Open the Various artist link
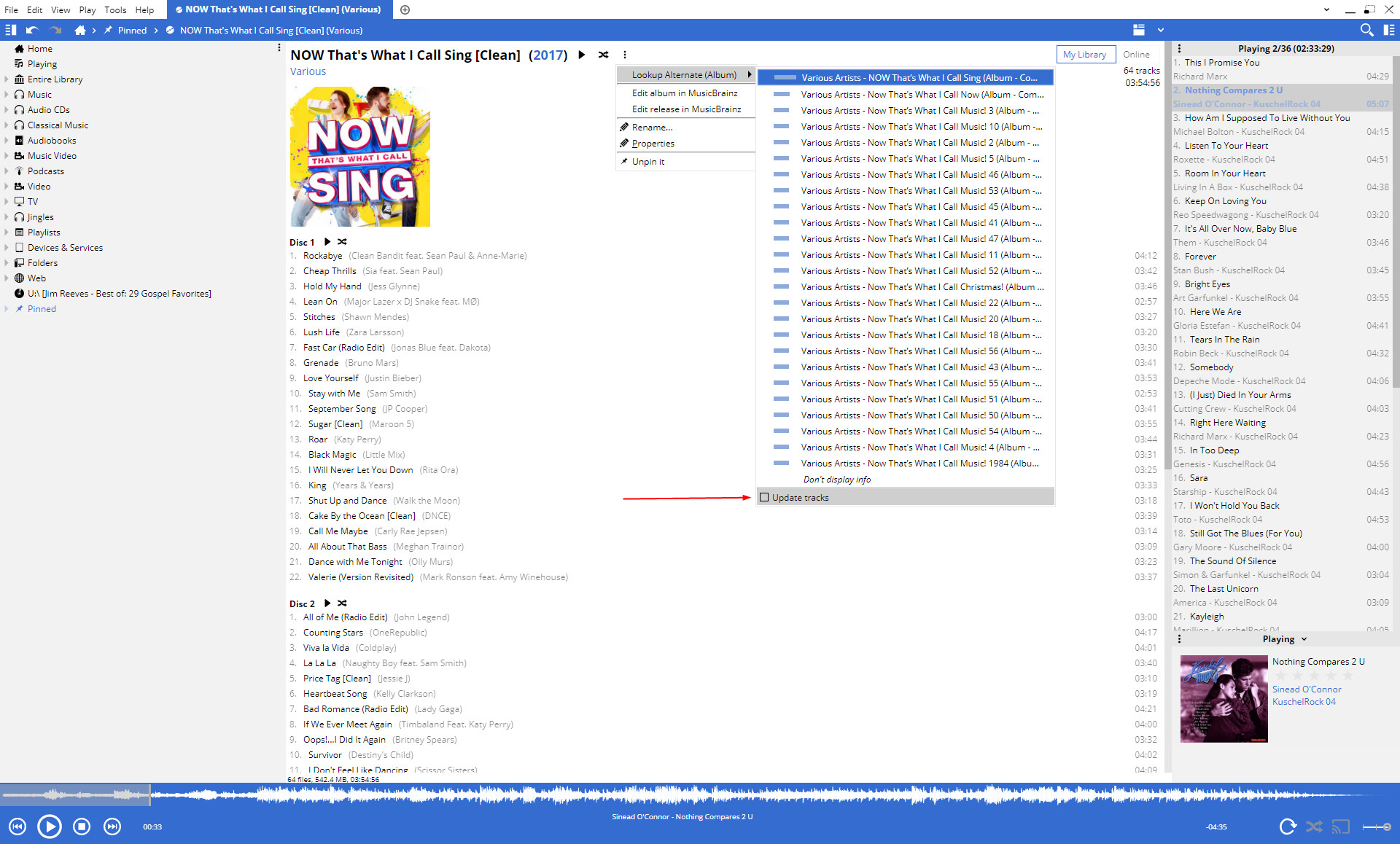 point(308,71)
